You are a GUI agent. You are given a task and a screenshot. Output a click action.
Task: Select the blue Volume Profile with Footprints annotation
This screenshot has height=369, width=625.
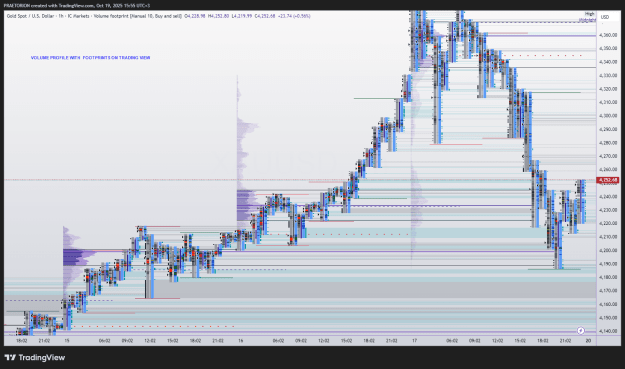click(x=90, y=58)
